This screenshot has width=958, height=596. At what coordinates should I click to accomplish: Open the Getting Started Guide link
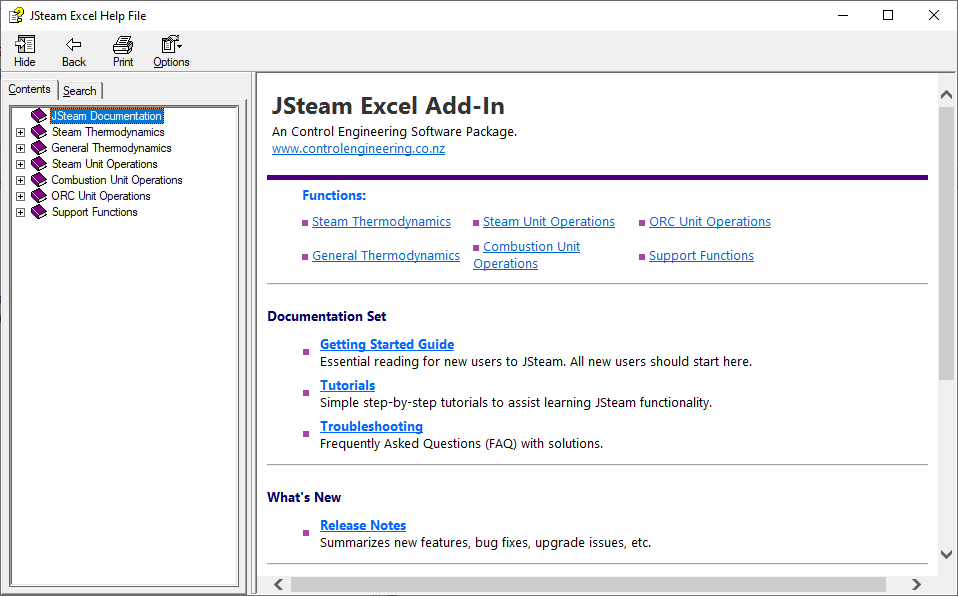(387, 344)
